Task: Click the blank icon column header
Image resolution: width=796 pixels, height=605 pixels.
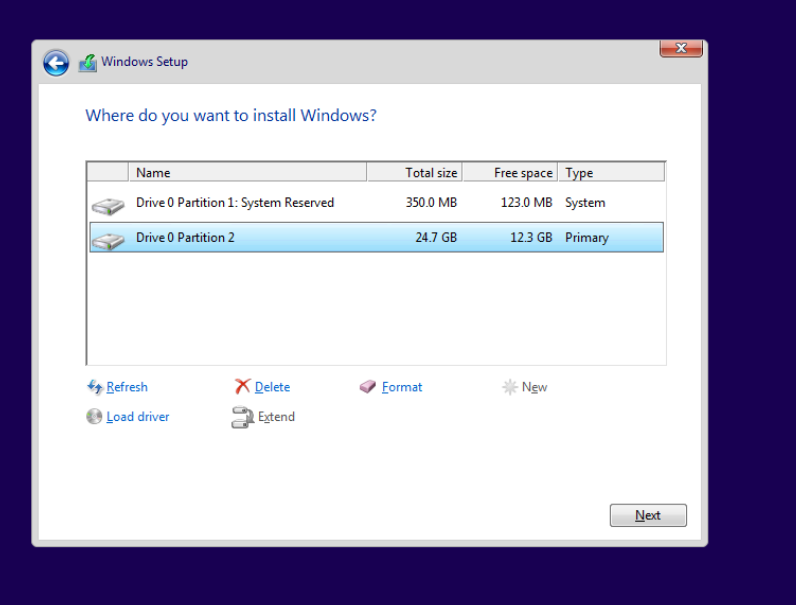Action: pos(108,173)
